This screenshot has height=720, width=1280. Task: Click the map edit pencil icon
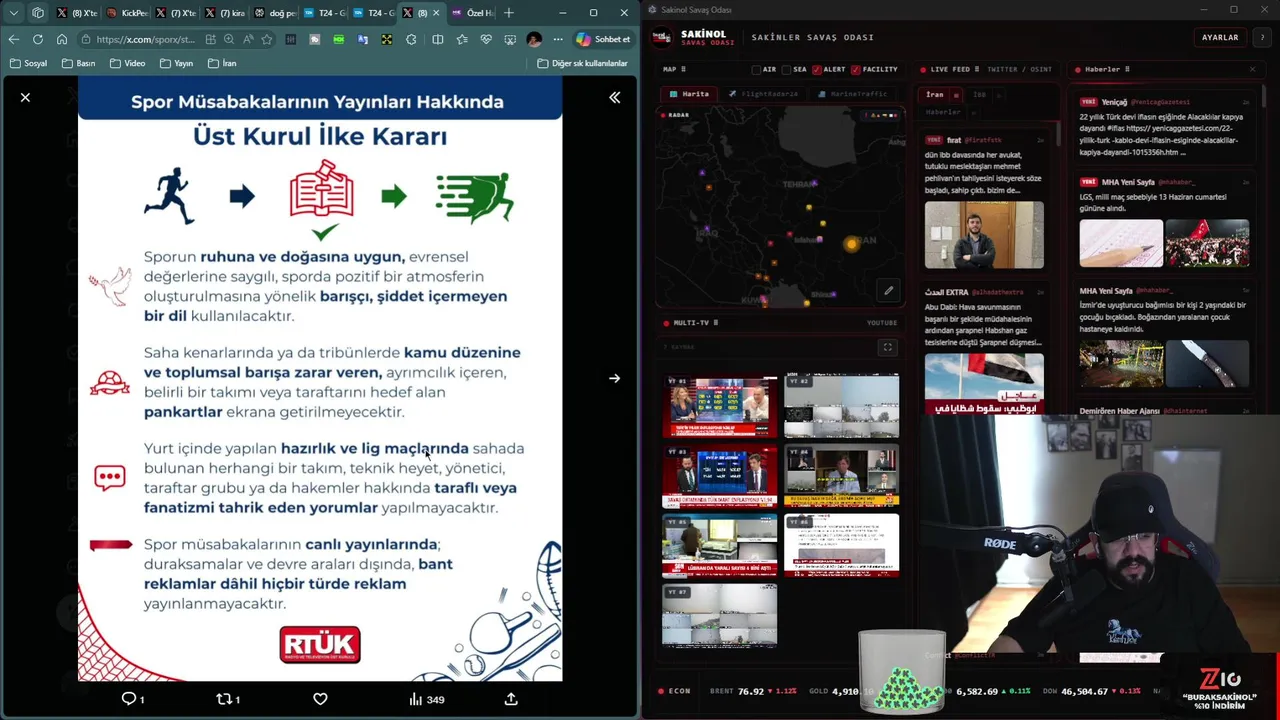pyautogui.click(x=888, y=291)
